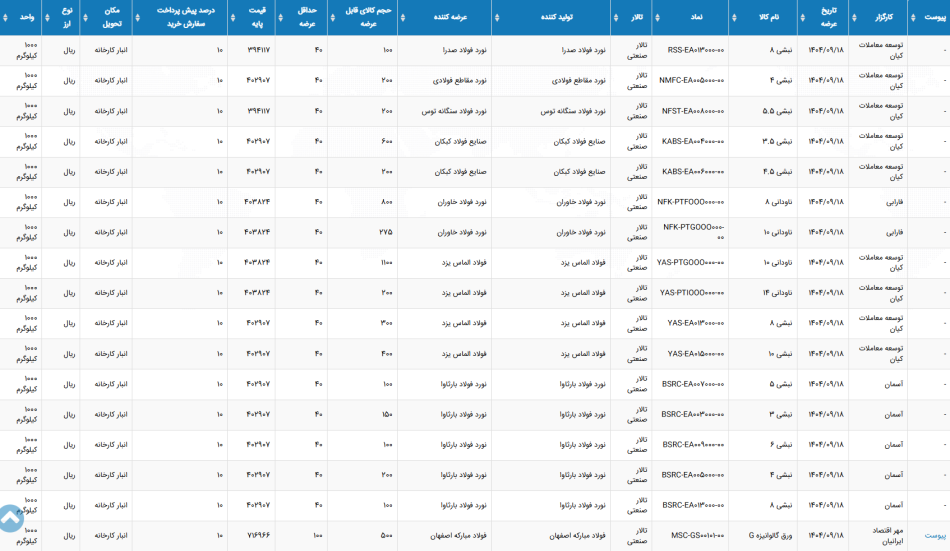Sort by the کارگزار column arrow icon

pyautogui.click(x=854, y=18)
